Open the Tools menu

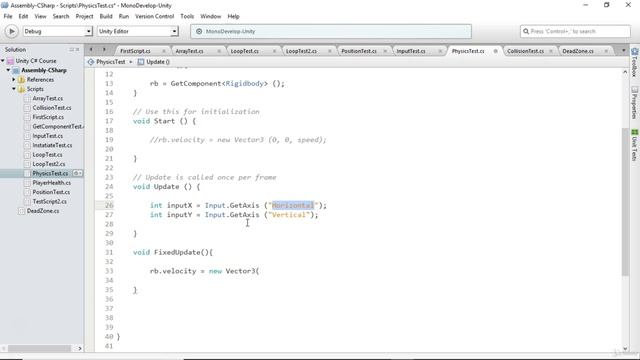(187, 16)
